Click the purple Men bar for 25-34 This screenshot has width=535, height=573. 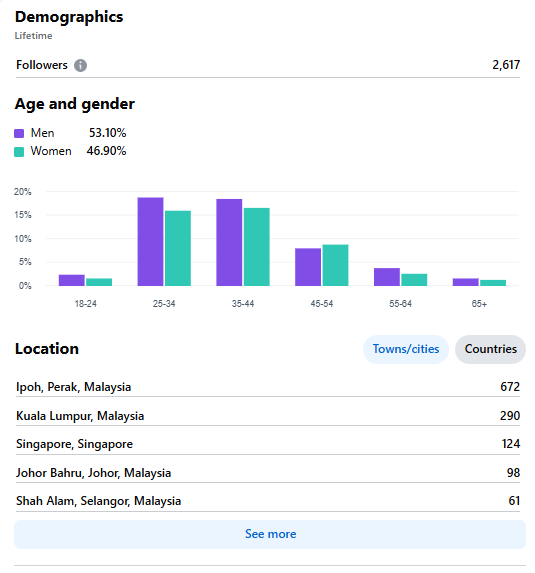[150, 242]
